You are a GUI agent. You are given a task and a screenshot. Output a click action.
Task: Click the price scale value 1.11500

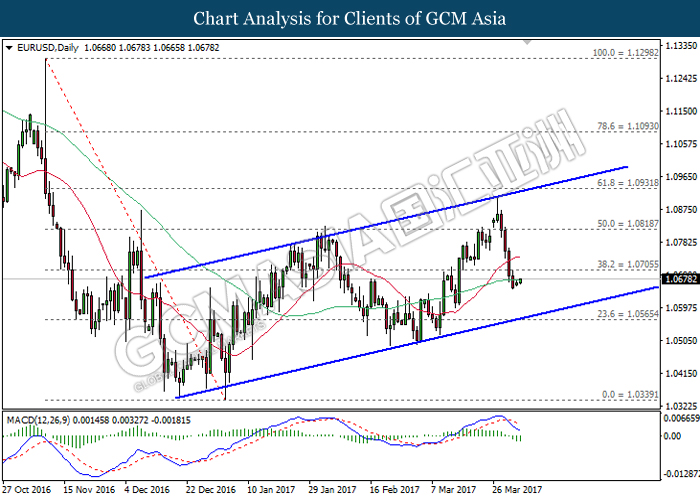pos(681,111)
